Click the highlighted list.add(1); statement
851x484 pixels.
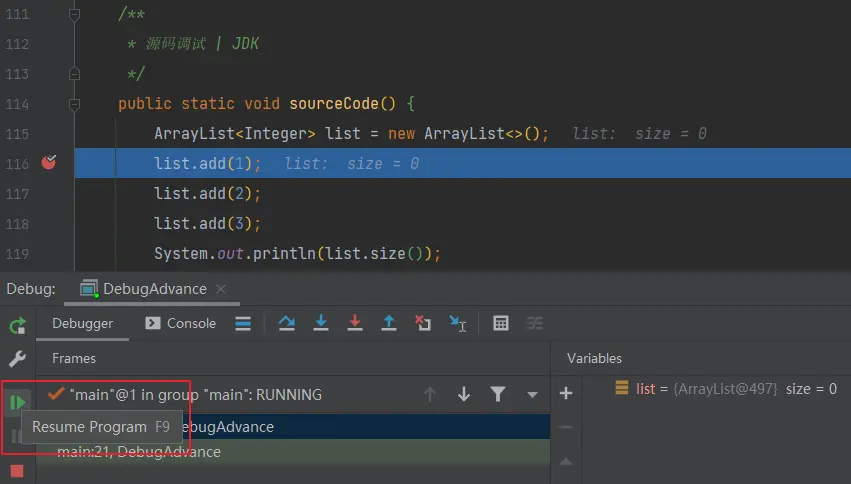[207, 163]
